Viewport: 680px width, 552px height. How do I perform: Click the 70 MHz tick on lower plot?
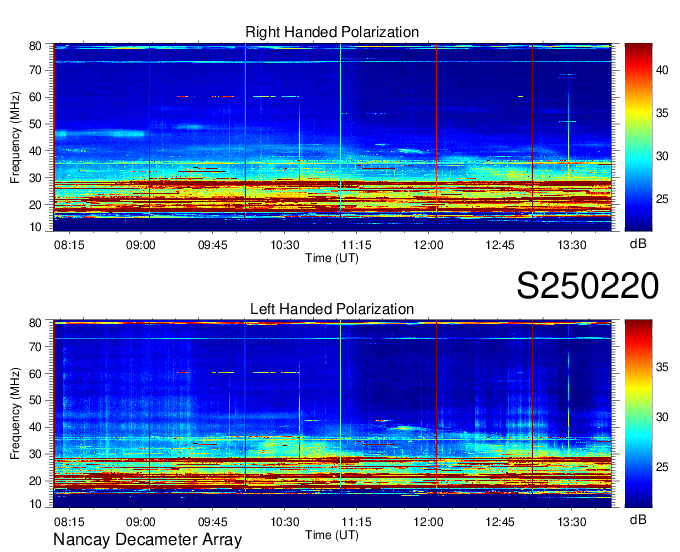click(x=36, y=347)
